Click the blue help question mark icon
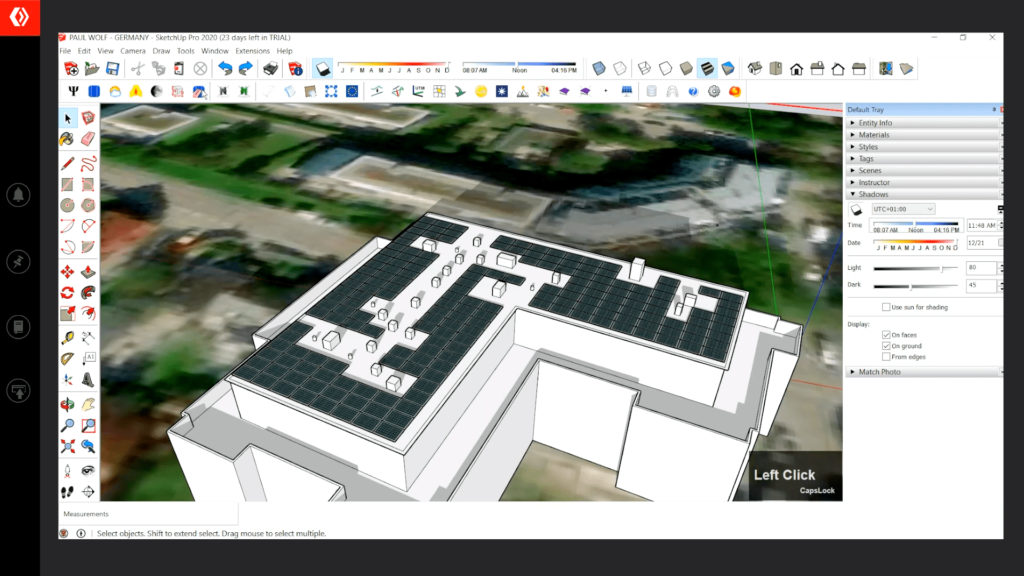1024x576 pixels. (x=693, y=91)
